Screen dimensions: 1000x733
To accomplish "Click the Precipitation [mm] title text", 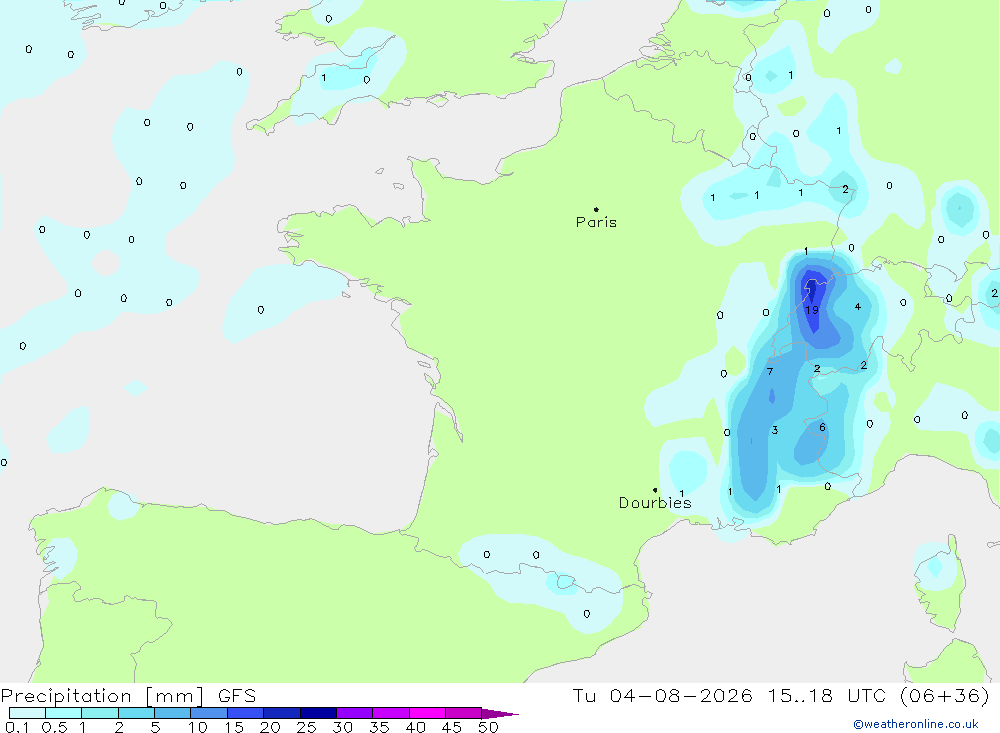I will (102, 696).
